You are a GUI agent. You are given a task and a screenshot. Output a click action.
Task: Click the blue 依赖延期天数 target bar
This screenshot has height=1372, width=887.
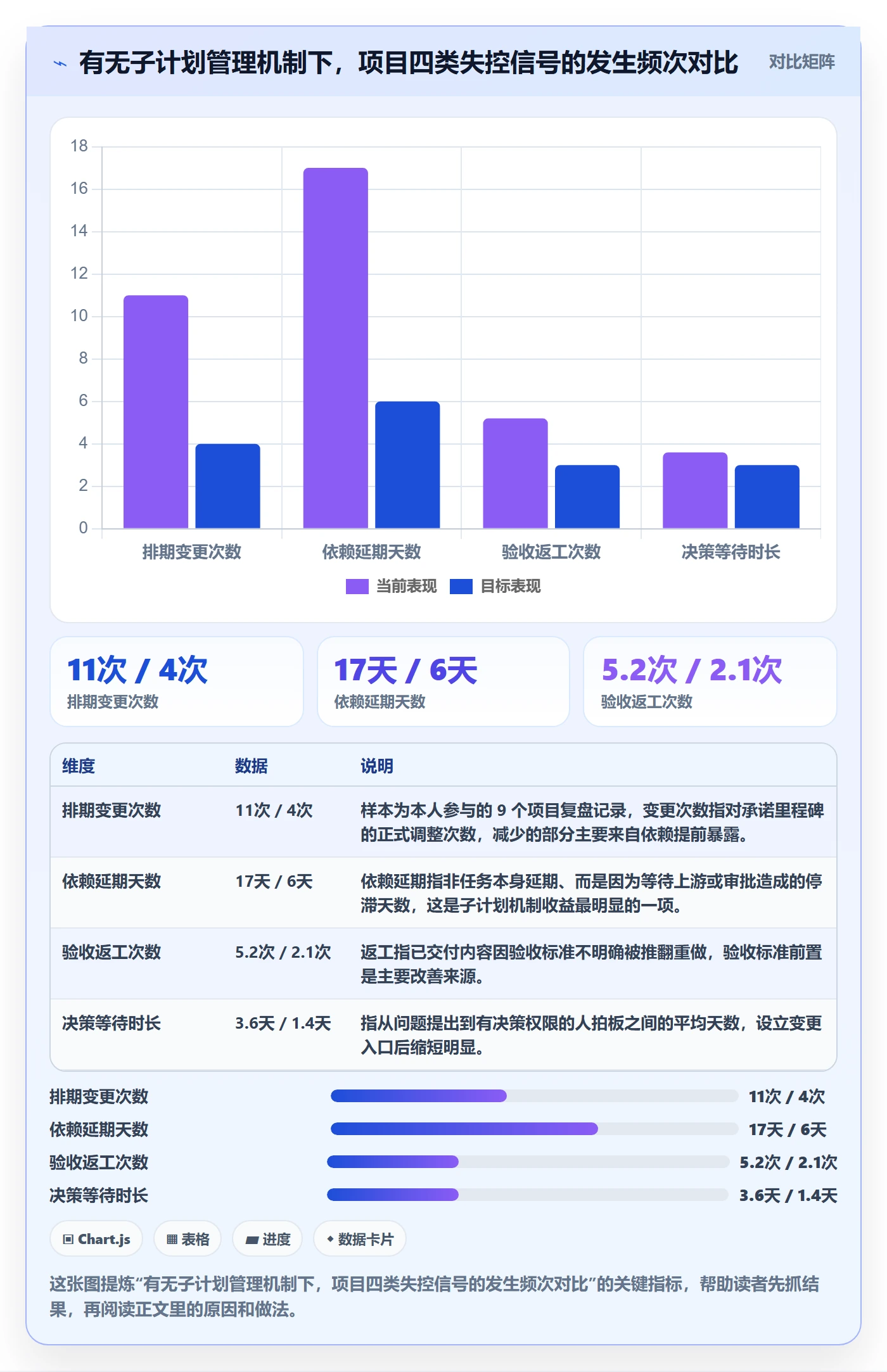click(407, 465)
